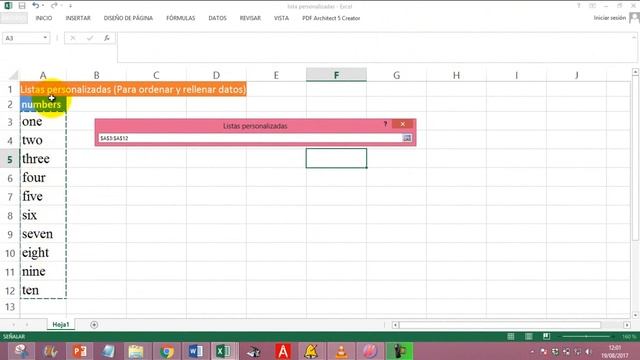This screenshot has height=360, width=640.
Task: Open Word from the taskbar
Action: point(196,351)
